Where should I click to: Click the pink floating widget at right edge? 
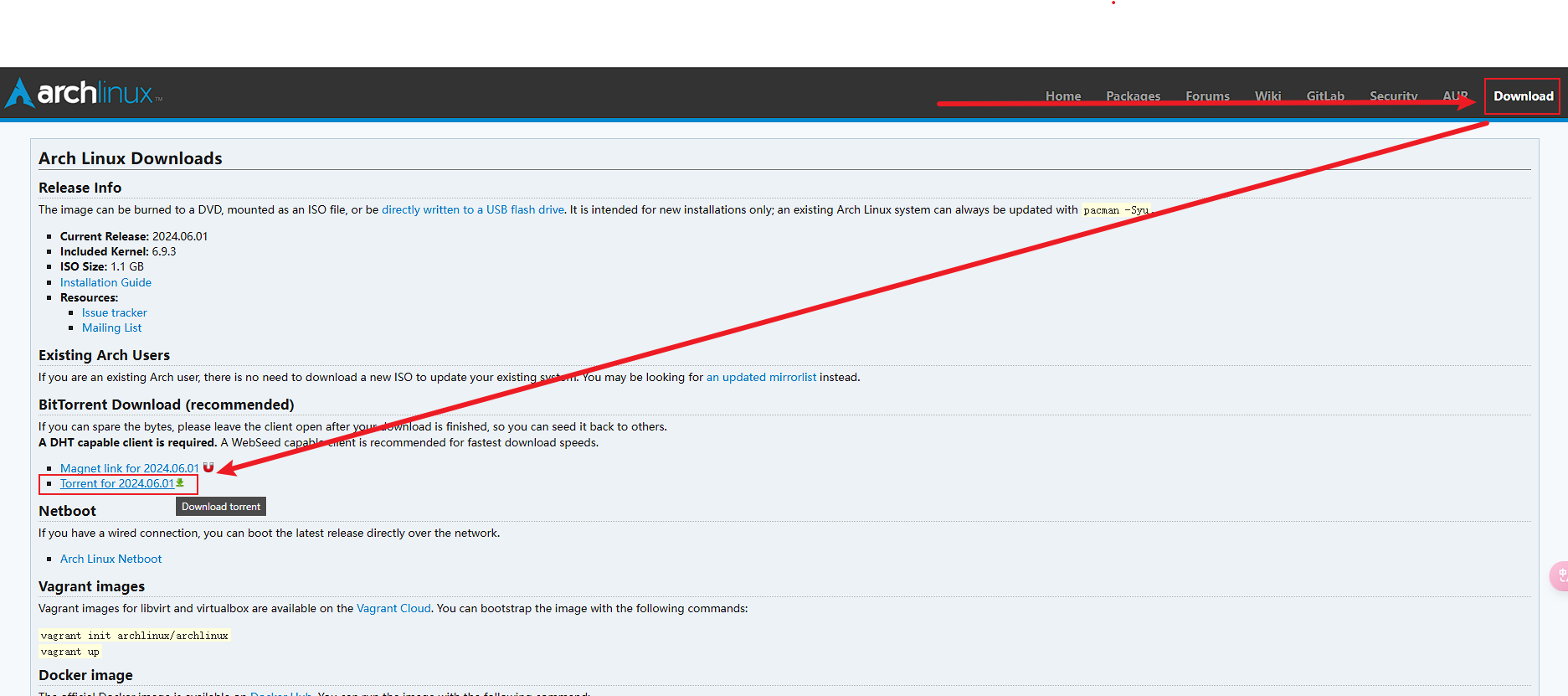tap(1560, 576)
